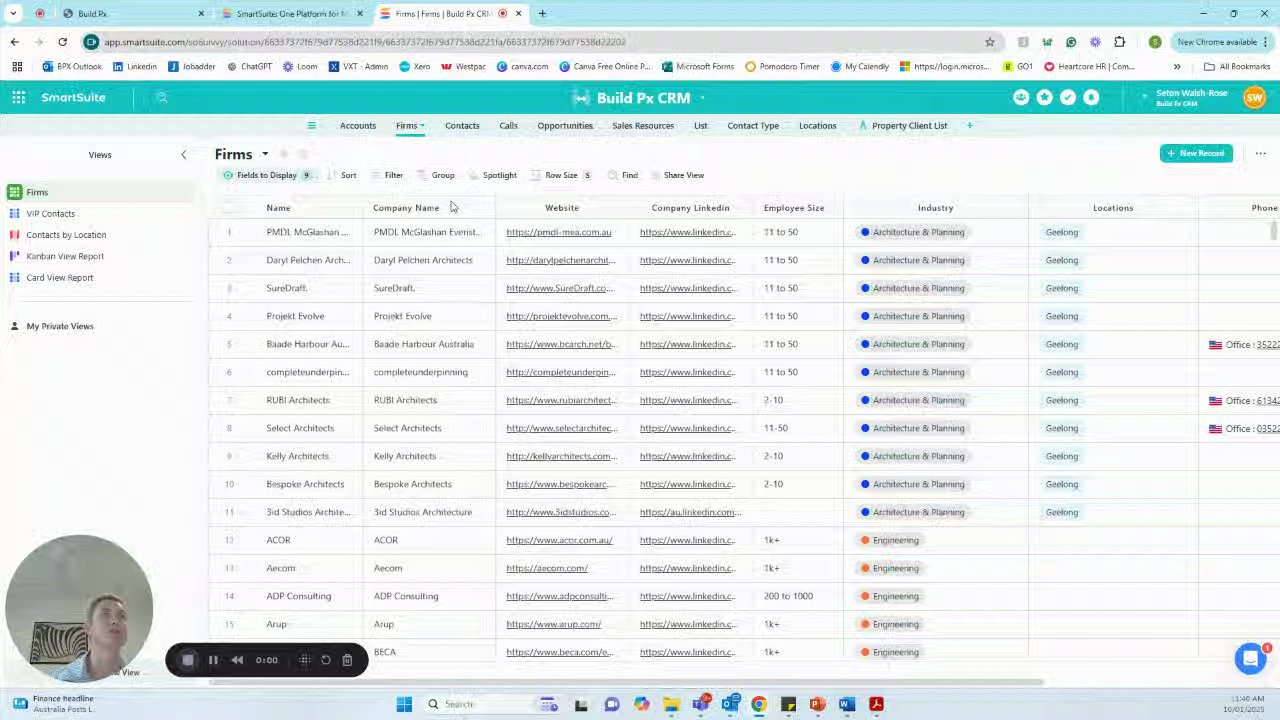Switch to the Property Client List tab

902,125
